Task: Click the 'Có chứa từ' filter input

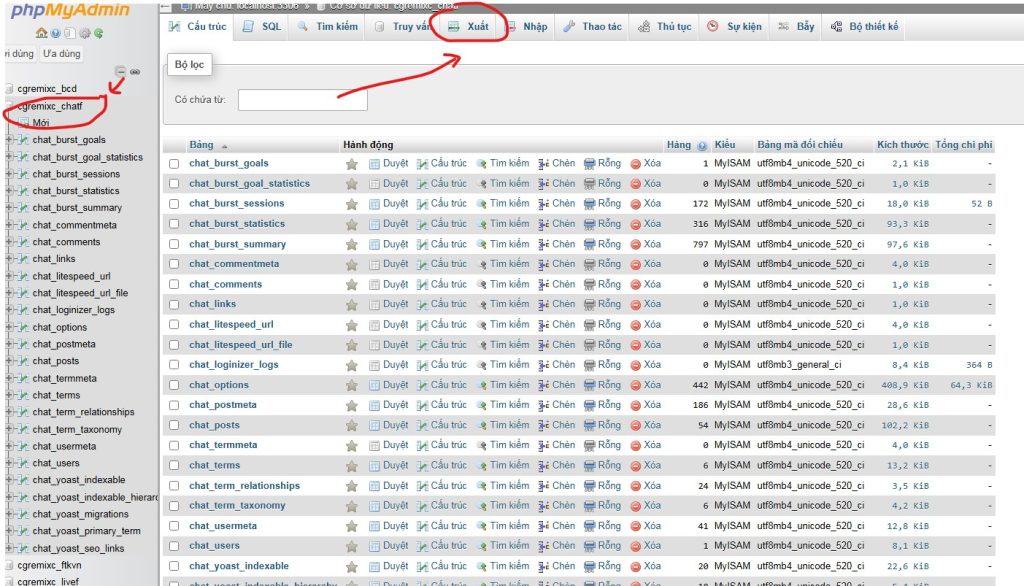Action: (302, 100)
